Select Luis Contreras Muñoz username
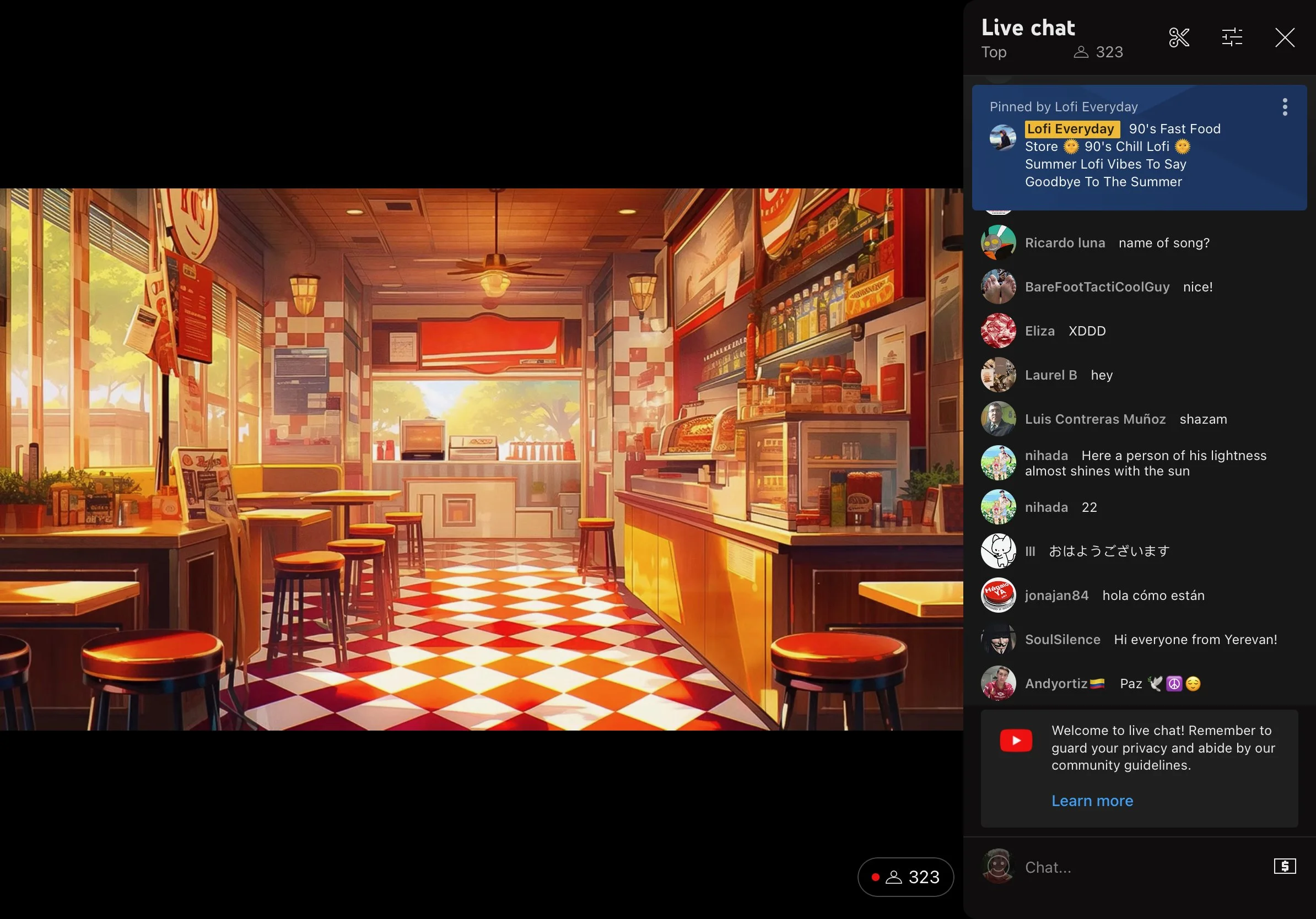1316x919 pixels. click(1095, 419)
